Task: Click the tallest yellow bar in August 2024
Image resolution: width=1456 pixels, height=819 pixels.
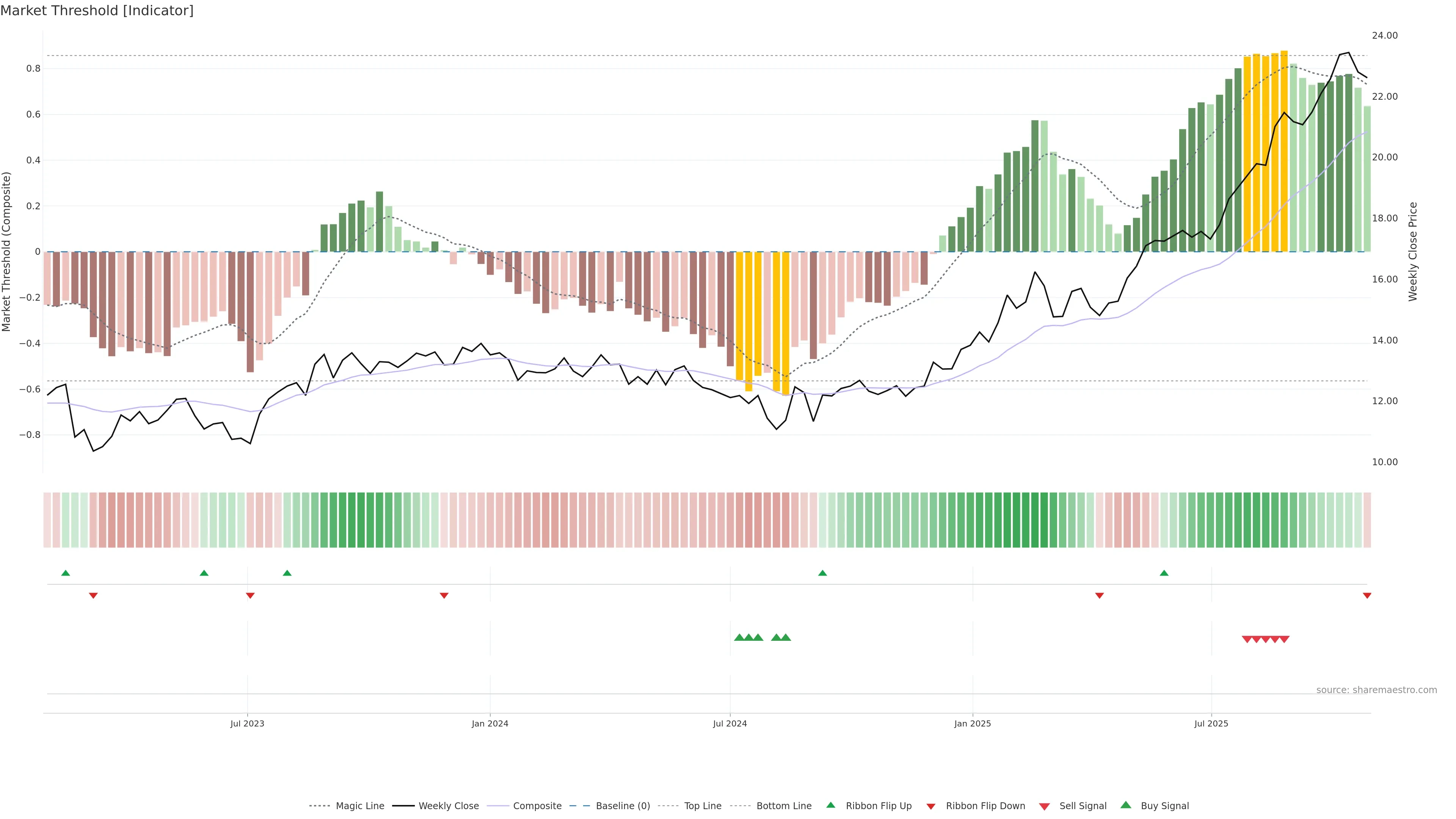Action: click(x=785, y=323)
